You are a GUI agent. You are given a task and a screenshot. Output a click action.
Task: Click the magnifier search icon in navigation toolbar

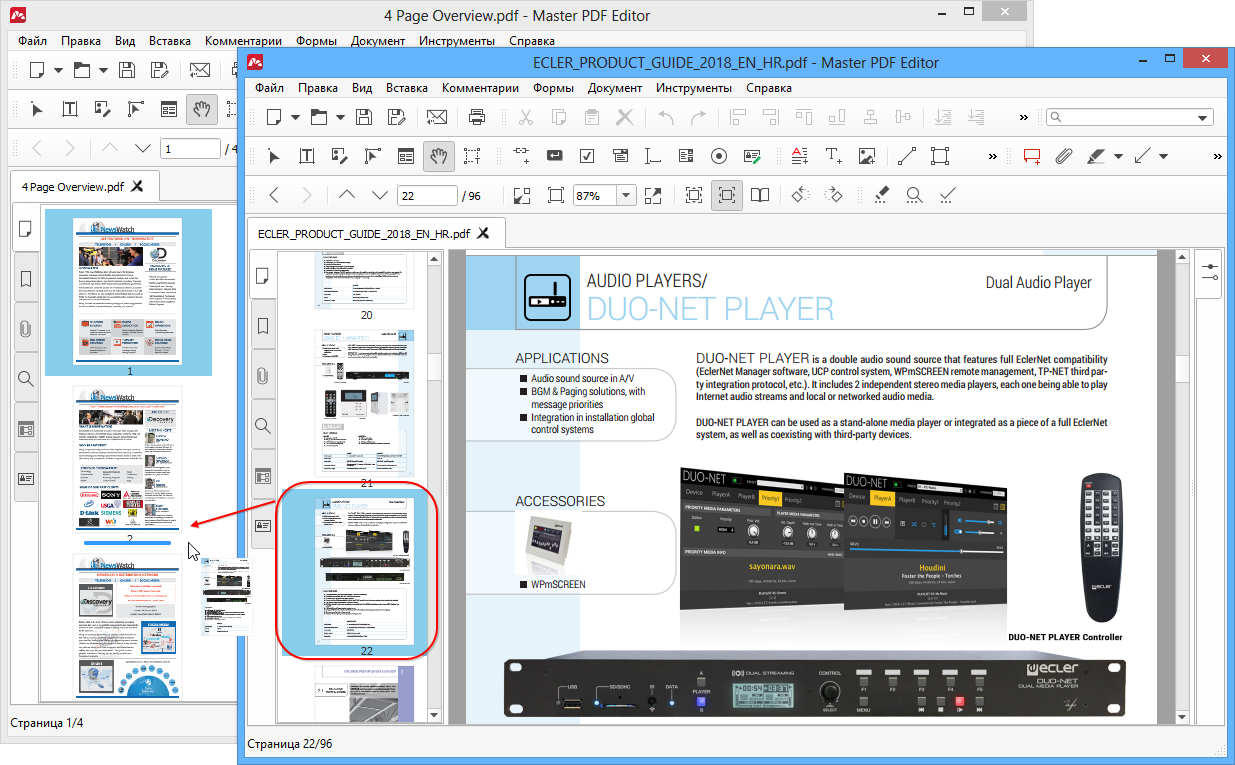[x=914, y=195]
